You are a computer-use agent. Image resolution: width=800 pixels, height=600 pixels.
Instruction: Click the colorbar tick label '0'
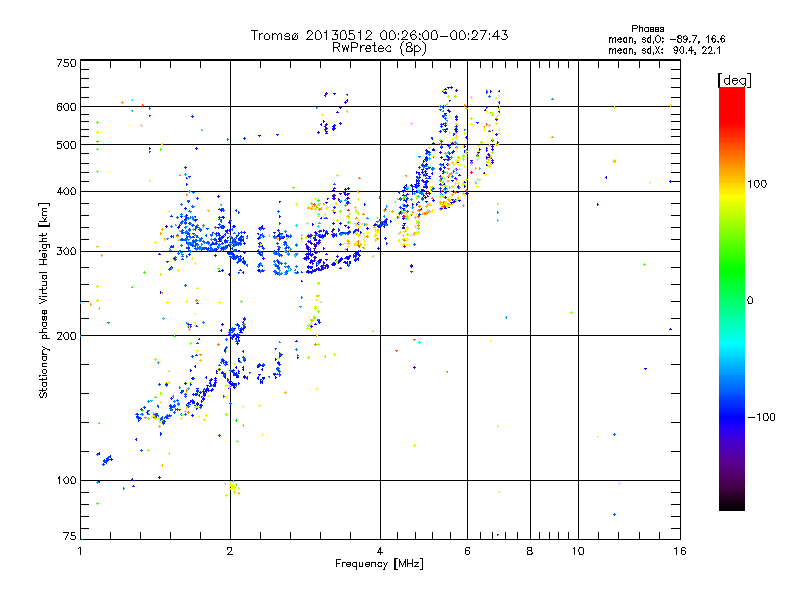tap(750, 300)
